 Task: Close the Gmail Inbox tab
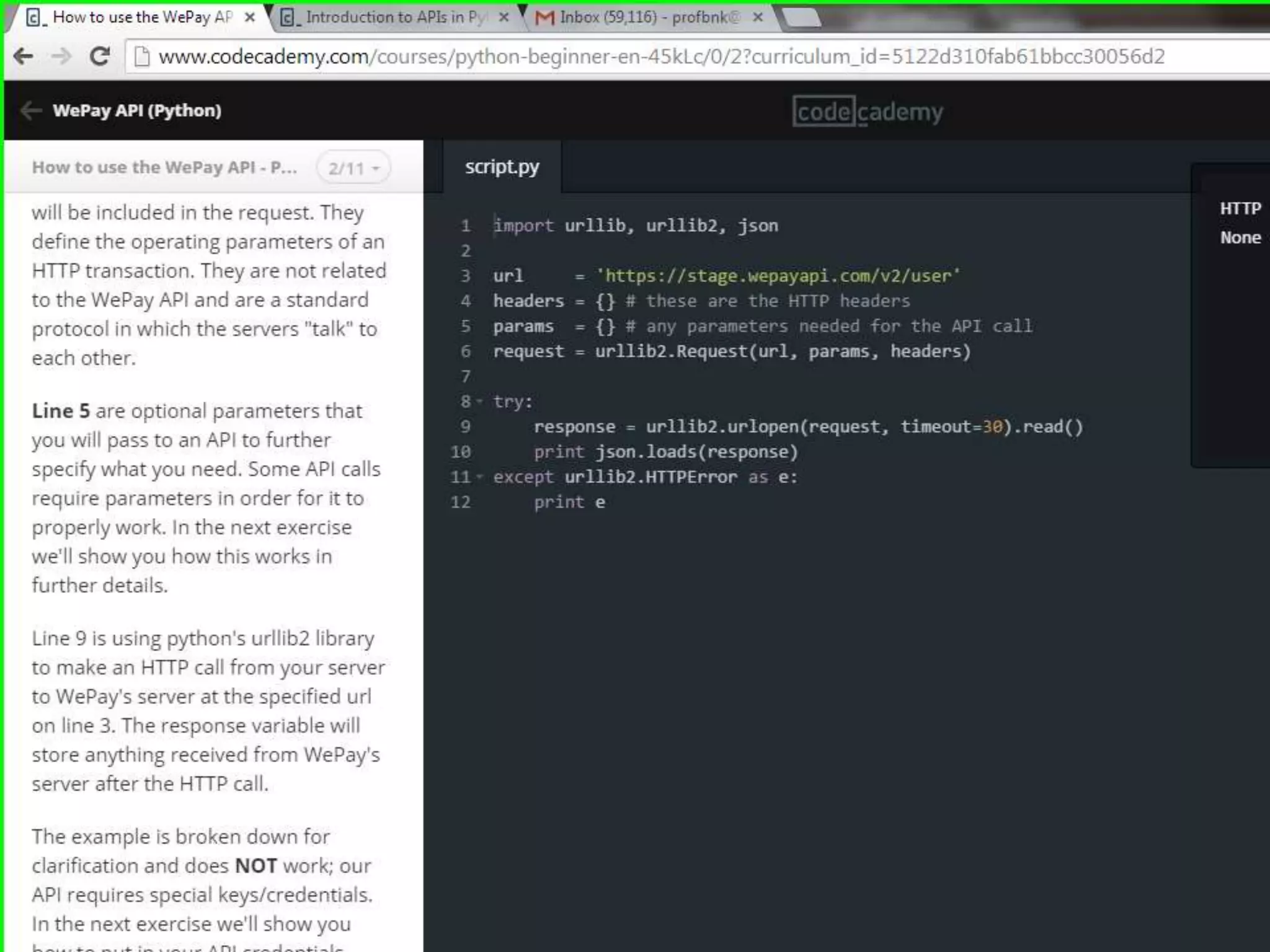[758, 18]
